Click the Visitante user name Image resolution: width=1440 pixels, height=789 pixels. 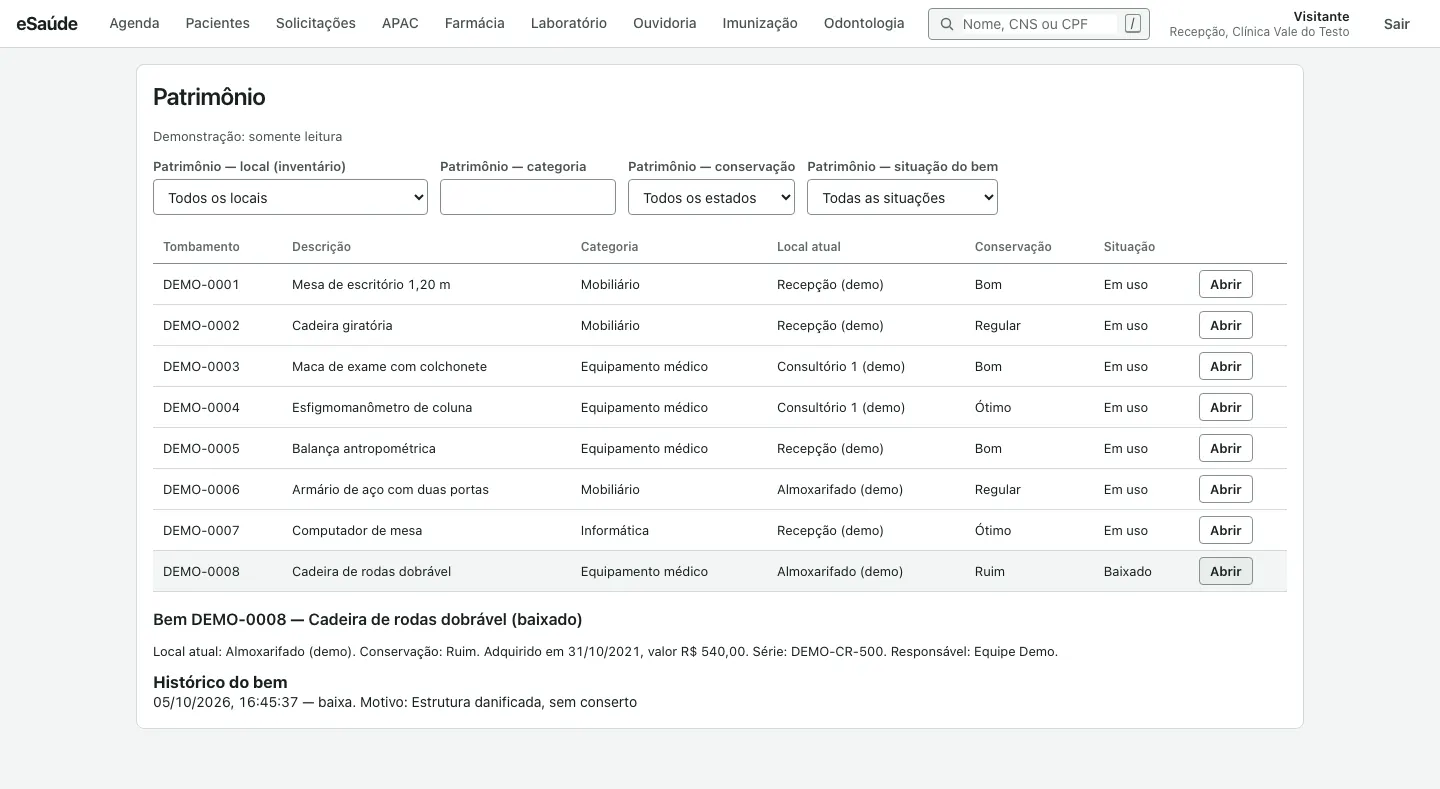(x=1321, y=16)
